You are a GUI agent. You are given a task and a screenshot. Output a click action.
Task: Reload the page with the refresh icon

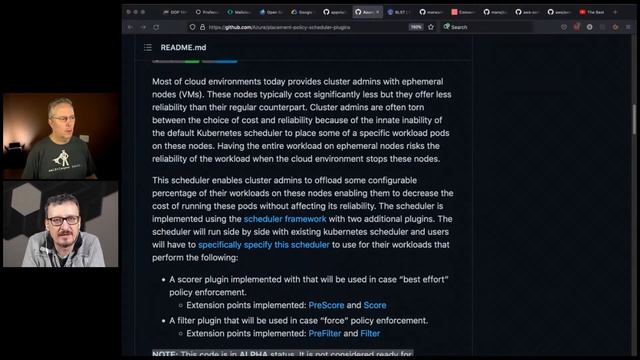(156, 27)
